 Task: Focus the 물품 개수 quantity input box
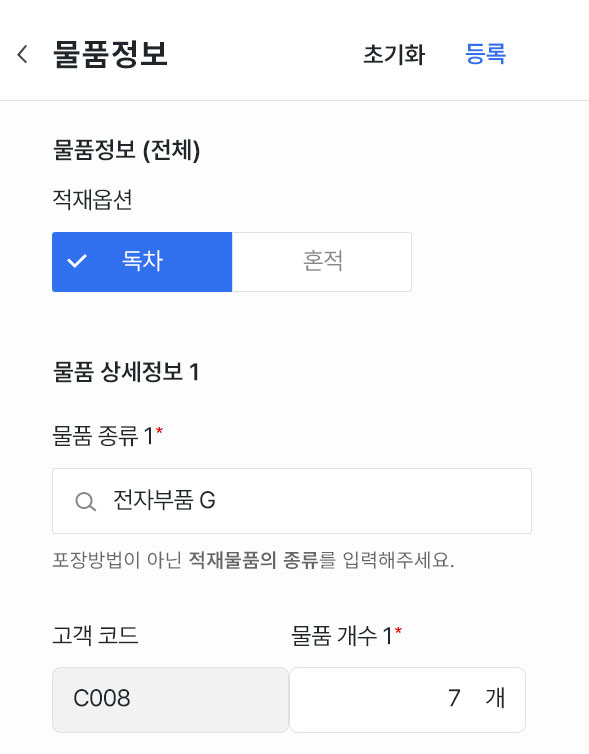coord(407,700)
